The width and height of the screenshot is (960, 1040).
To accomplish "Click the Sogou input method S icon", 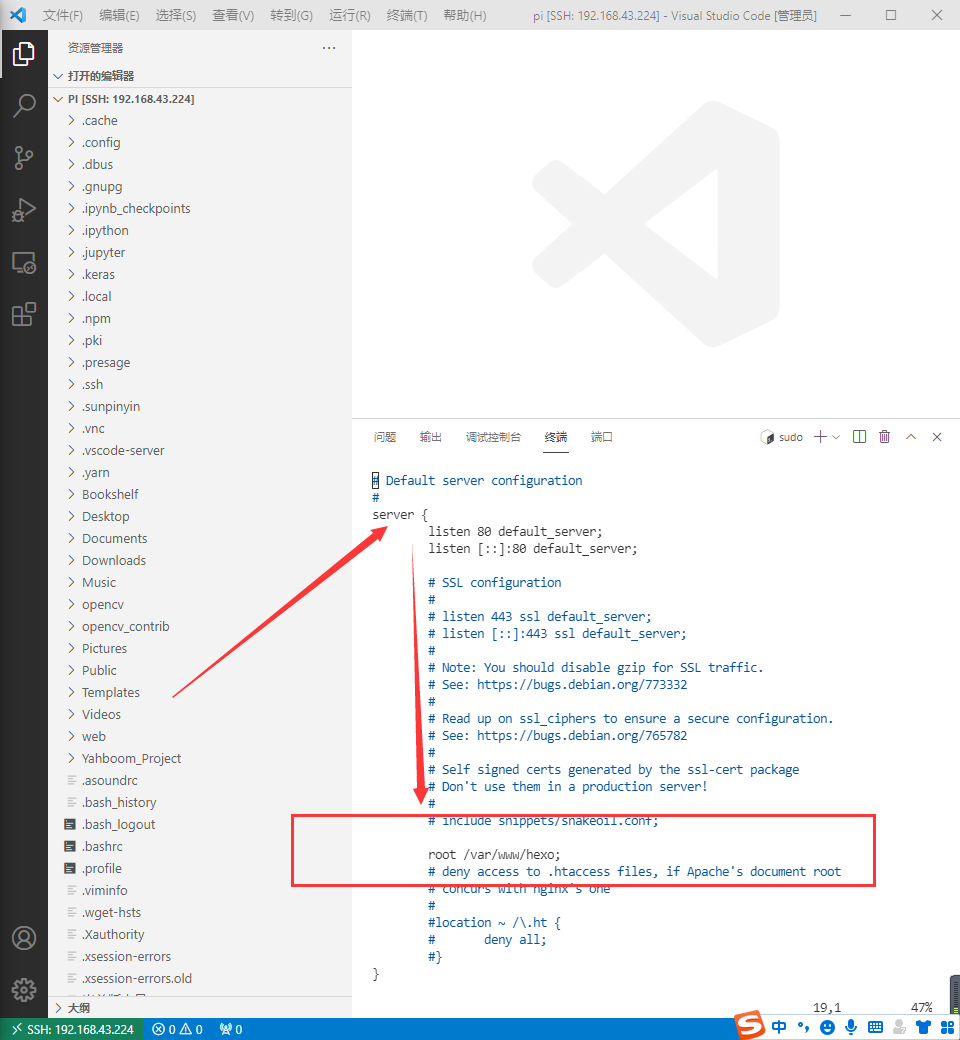I will tap(750, 1025).
